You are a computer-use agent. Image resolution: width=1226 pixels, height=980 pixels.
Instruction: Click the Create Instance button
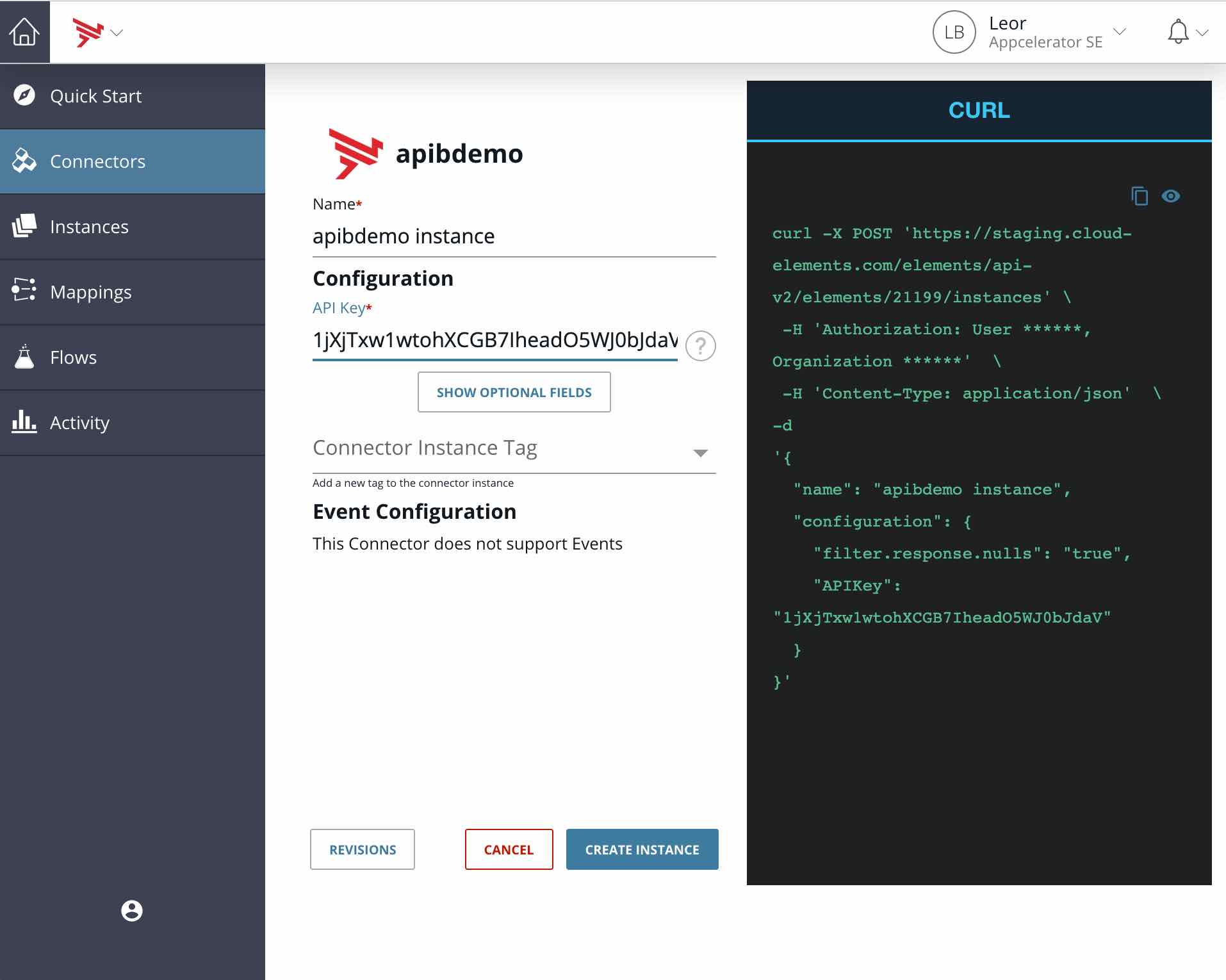642,849
